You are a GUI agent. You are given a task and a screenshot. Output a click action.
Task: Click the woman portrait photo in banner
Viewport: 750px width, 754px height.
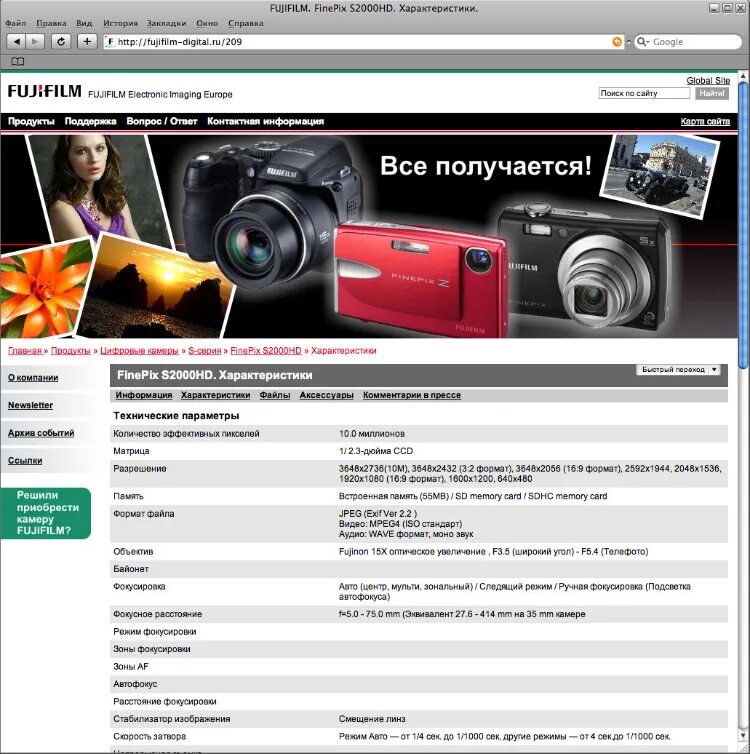click(x=99, y=188)
